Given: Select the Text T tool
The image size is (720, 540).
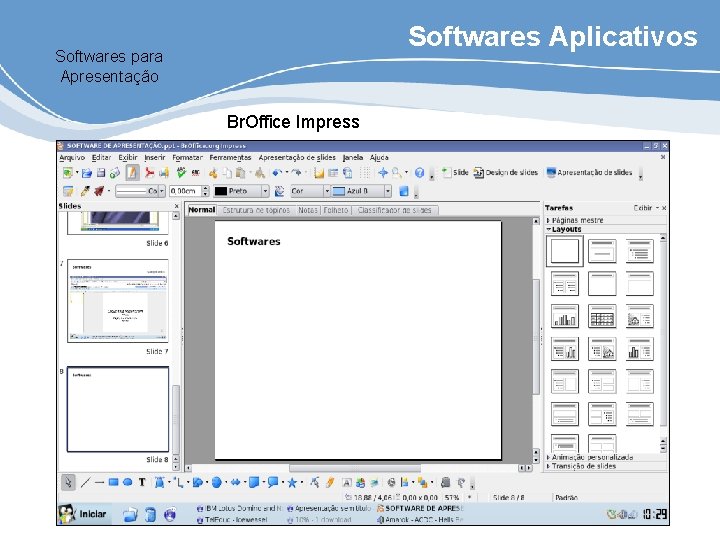Looking at the screenshot, I should [142, 483].
